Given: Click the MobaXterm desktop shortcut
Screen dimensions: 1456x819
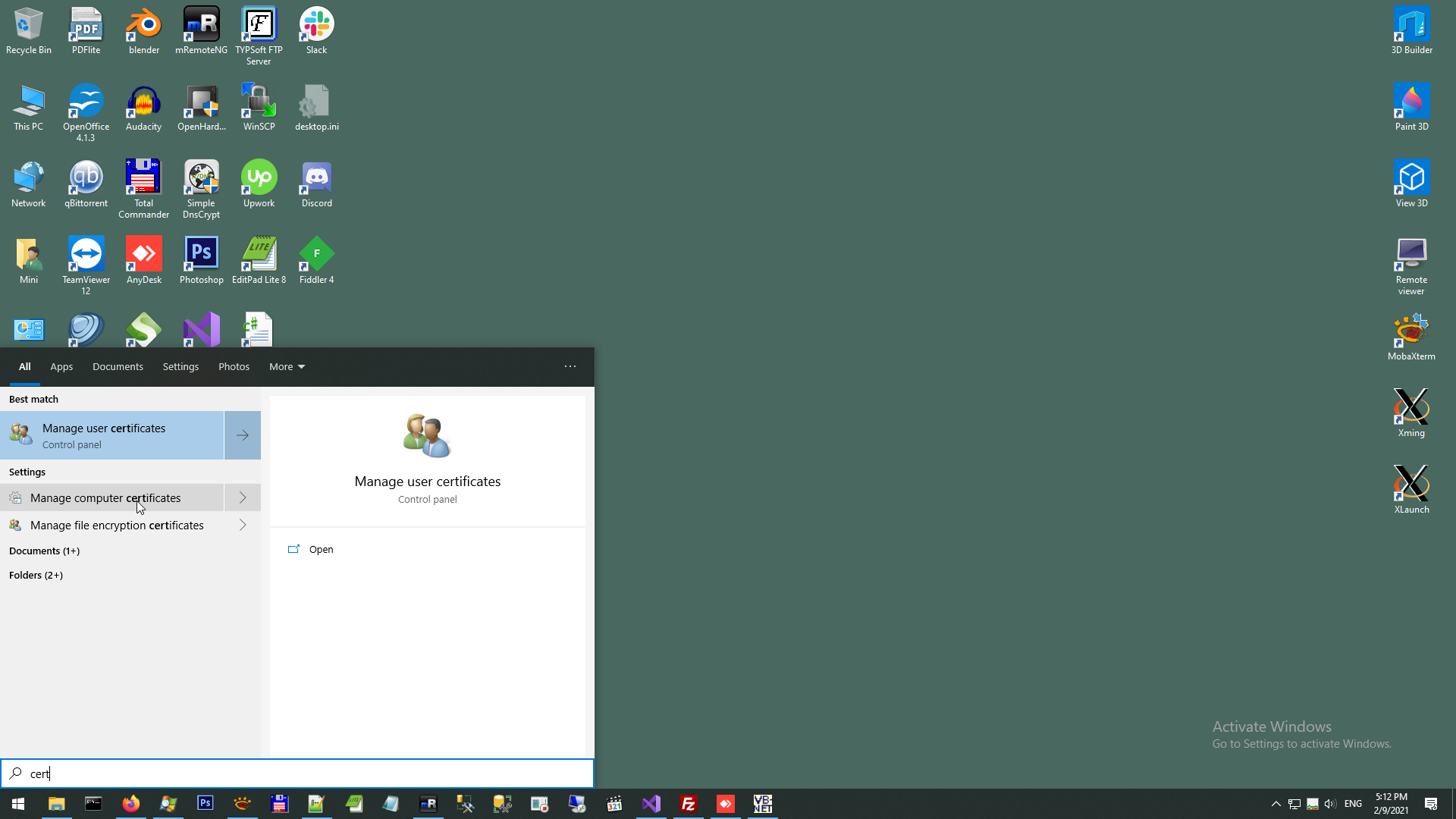Looking at the screenshot, I should click(x=1410, y=338).
